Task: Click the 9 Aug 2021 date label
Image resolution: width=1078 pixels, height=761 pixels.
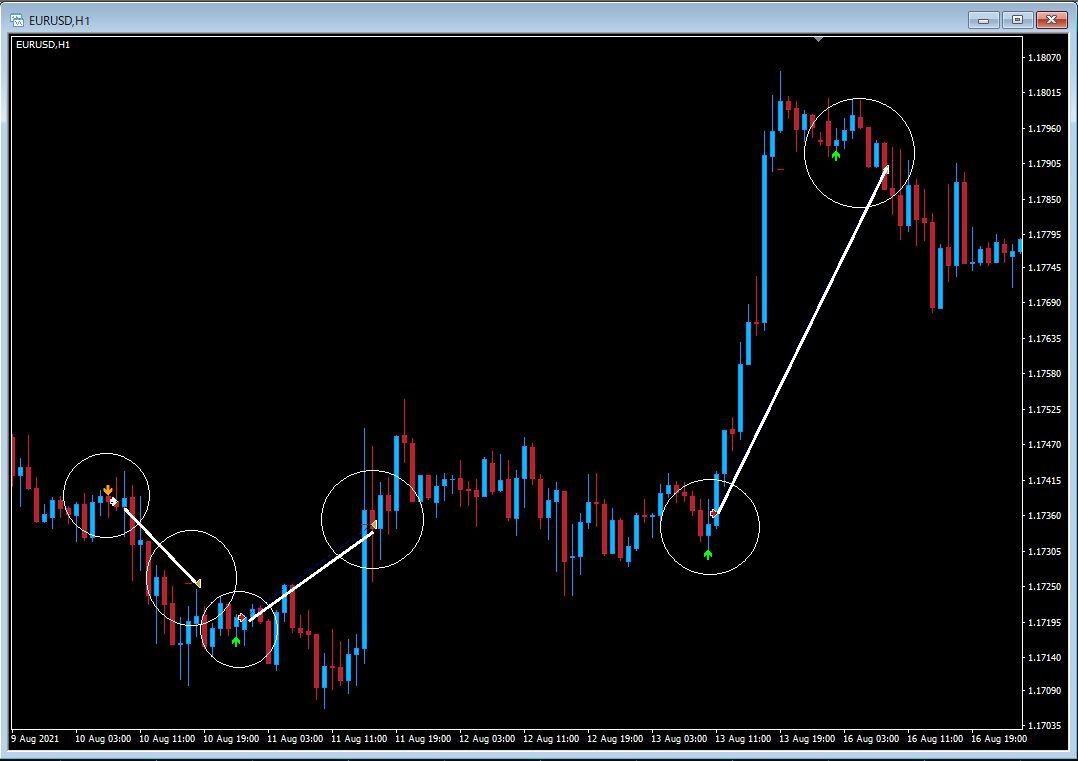Action: tap(35, 739)
